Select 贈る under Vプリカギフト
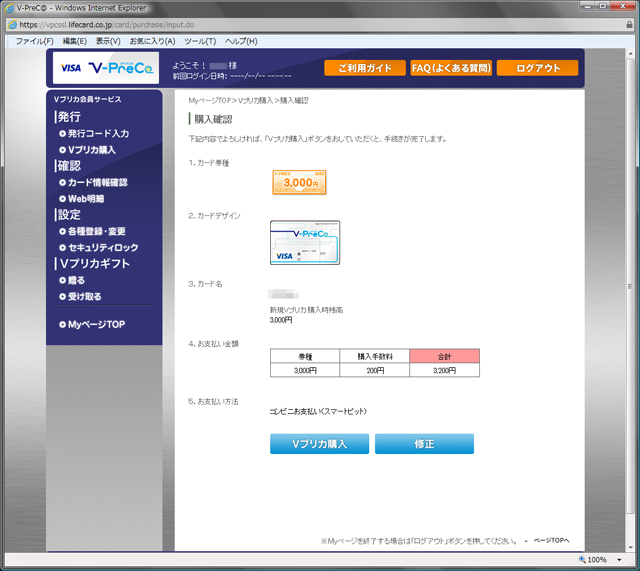The width and height of the screenshot is (640, 571). coord(72,280)
